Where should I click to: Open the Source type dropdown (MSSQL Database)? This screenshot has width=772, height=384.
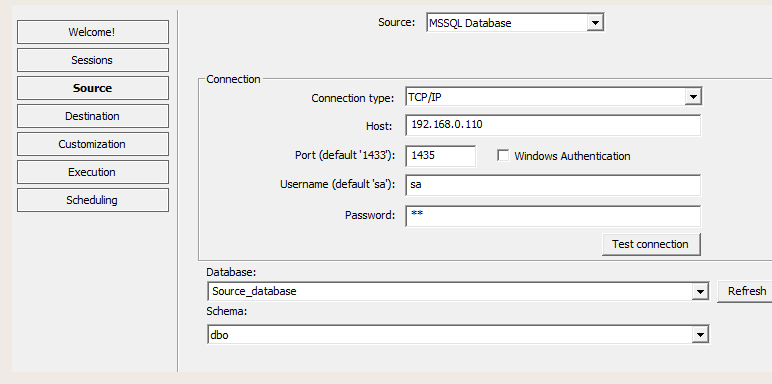[x=515, y=23]
